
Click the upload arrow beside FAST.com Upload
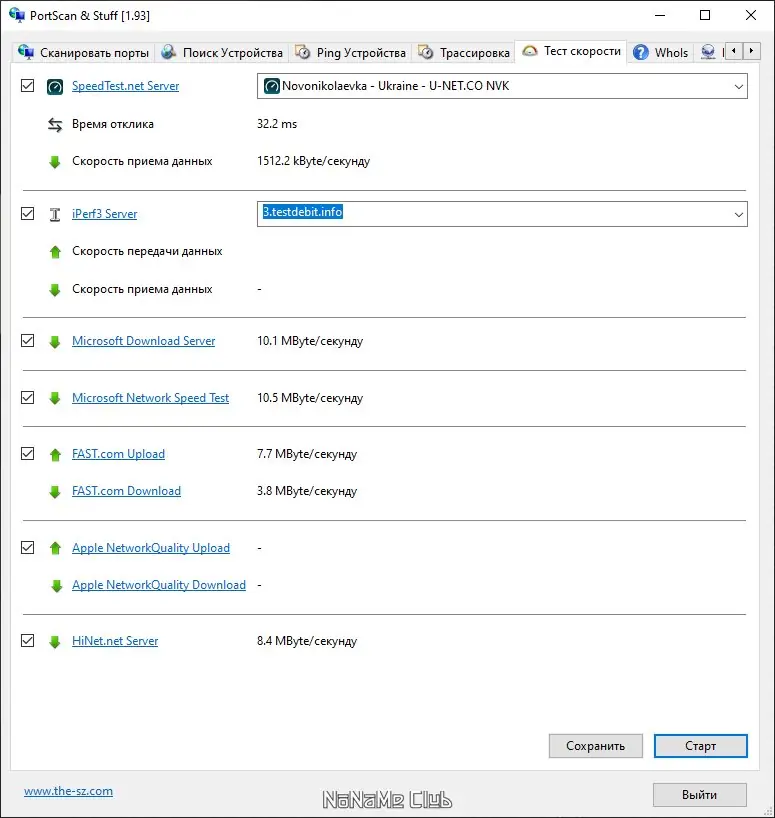tap(55, 454)
